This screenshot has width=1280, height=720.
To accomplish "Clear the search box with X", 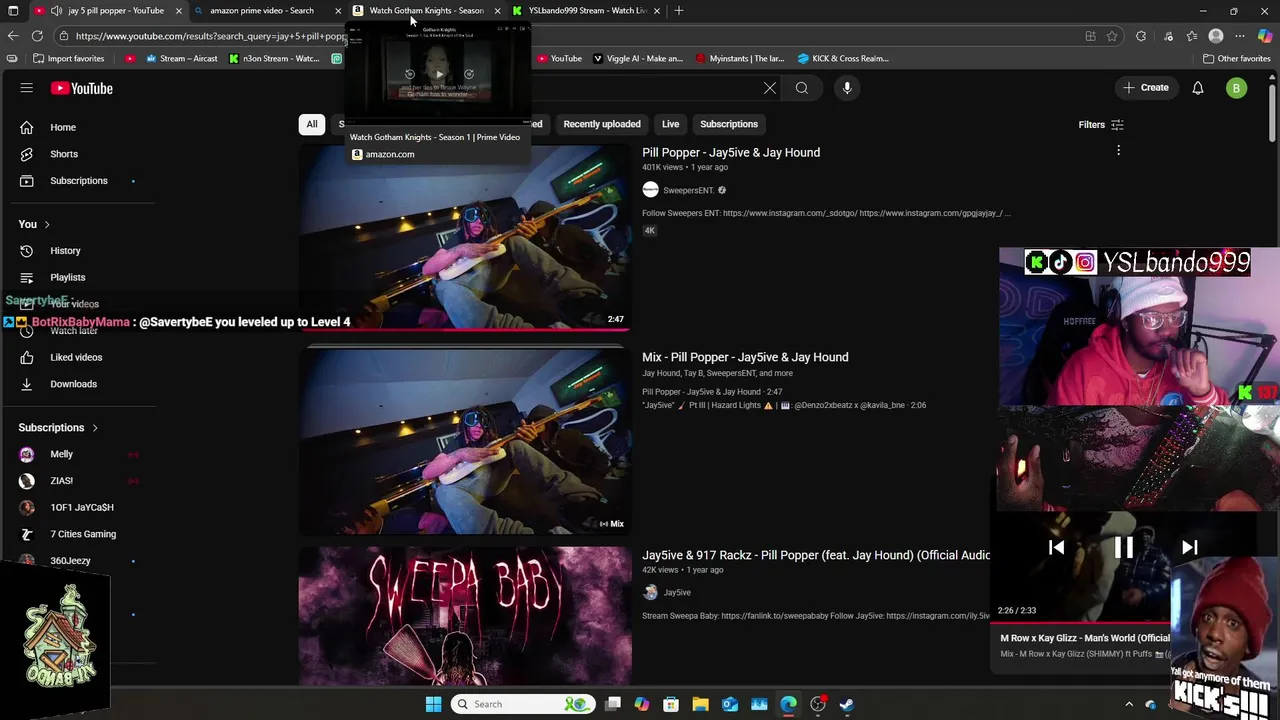I will click(x=770, y=88).
